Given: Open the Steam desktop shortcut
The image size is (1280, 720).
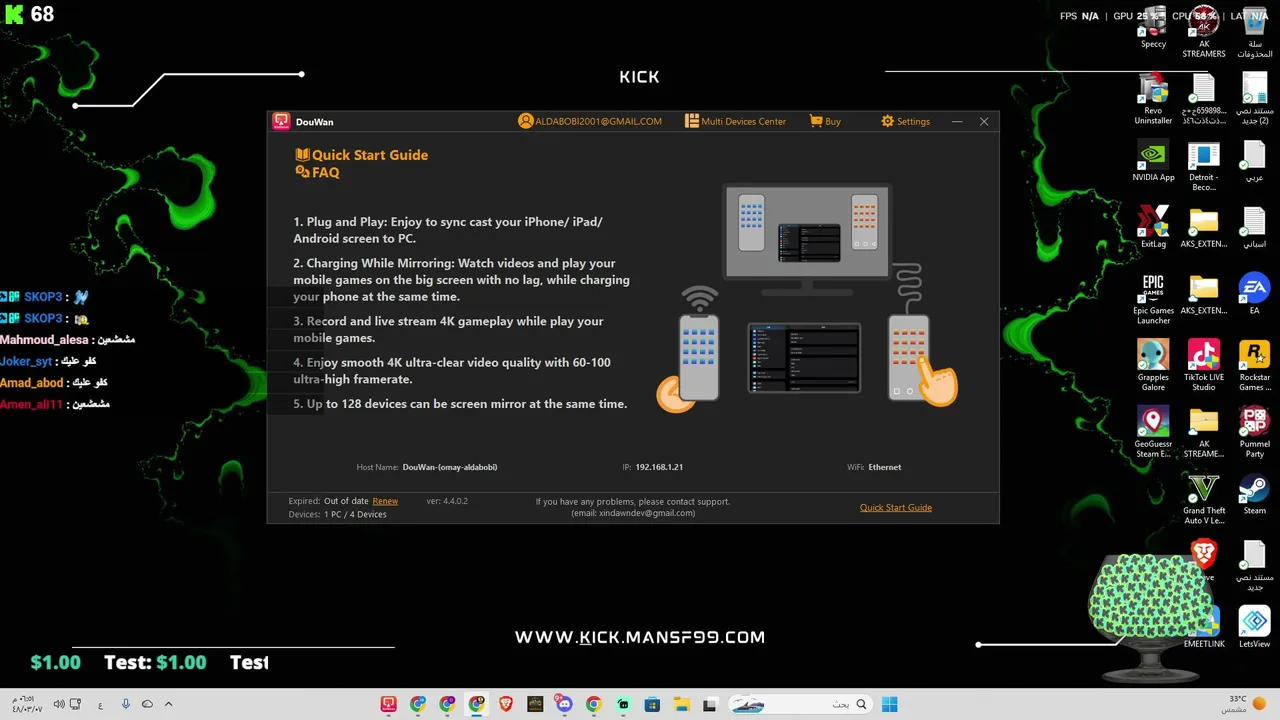Looking at the screenshot, I should pyautogui.click(x=1254, y=495).
